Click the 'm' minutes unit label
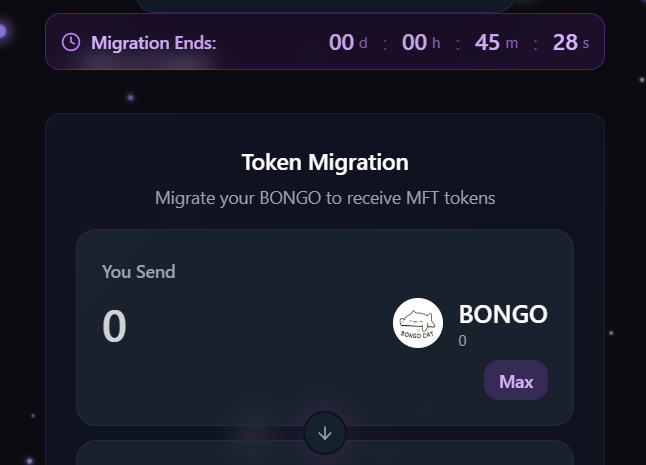 [x=511, y=43]
